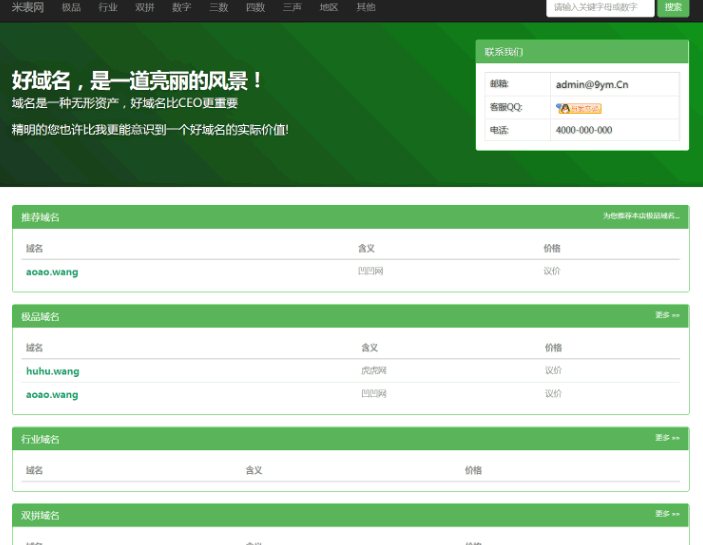The height and width of the screenshot is (545, 703).
Task: Click the 联系我们 panel header
Action: click(582, 52)
